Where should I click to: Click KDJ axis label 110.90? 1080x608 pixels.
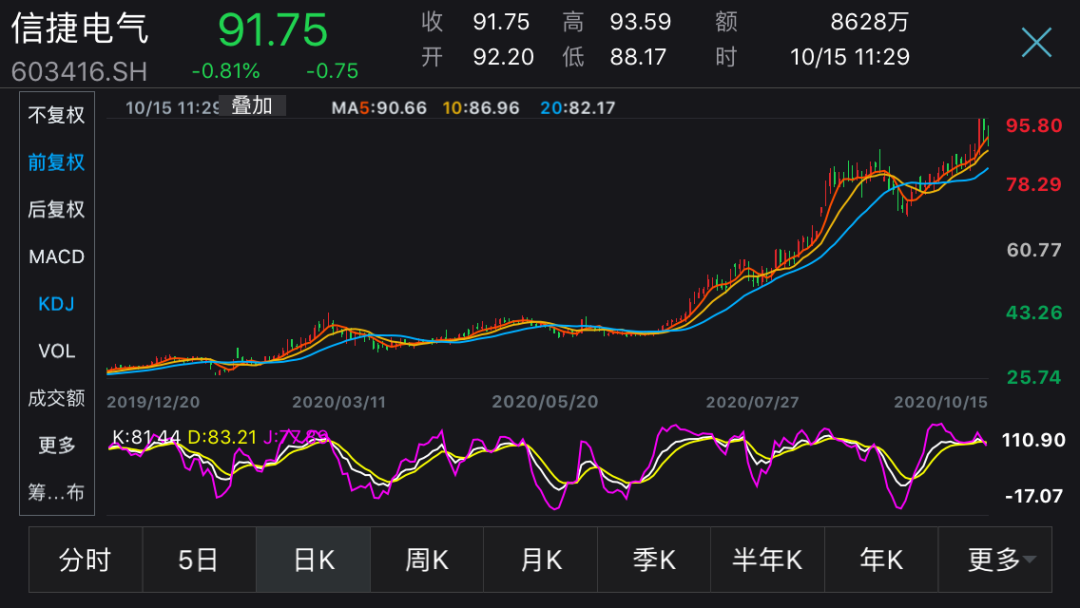1033,440
